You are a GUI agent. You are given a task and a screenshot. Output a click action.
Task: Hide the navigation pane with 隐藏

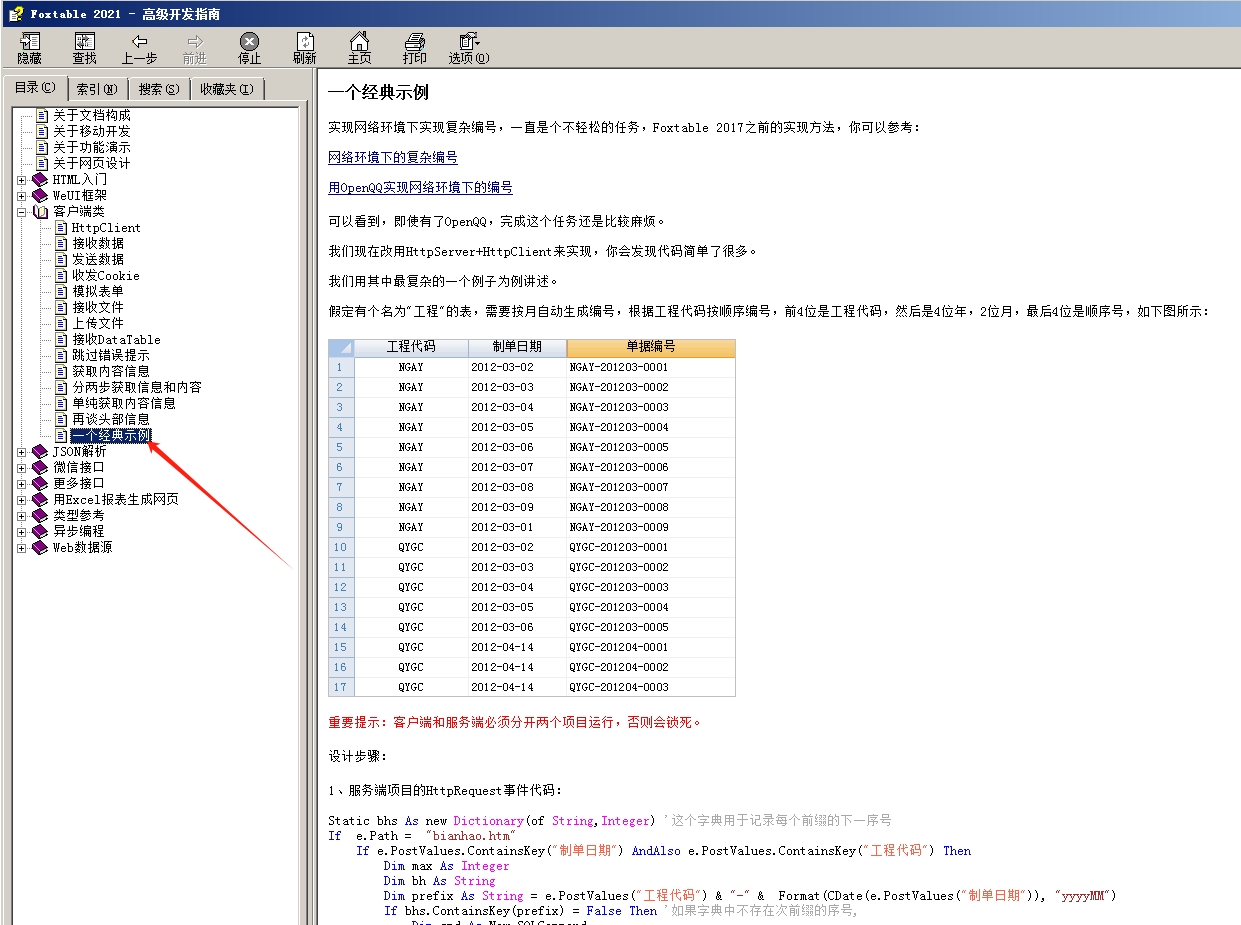pyautogui.click(x=30, y=48)
